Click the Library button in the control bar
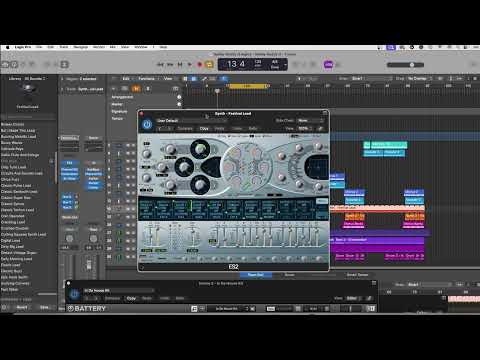The image size is (480, 360). coord(5,64)
